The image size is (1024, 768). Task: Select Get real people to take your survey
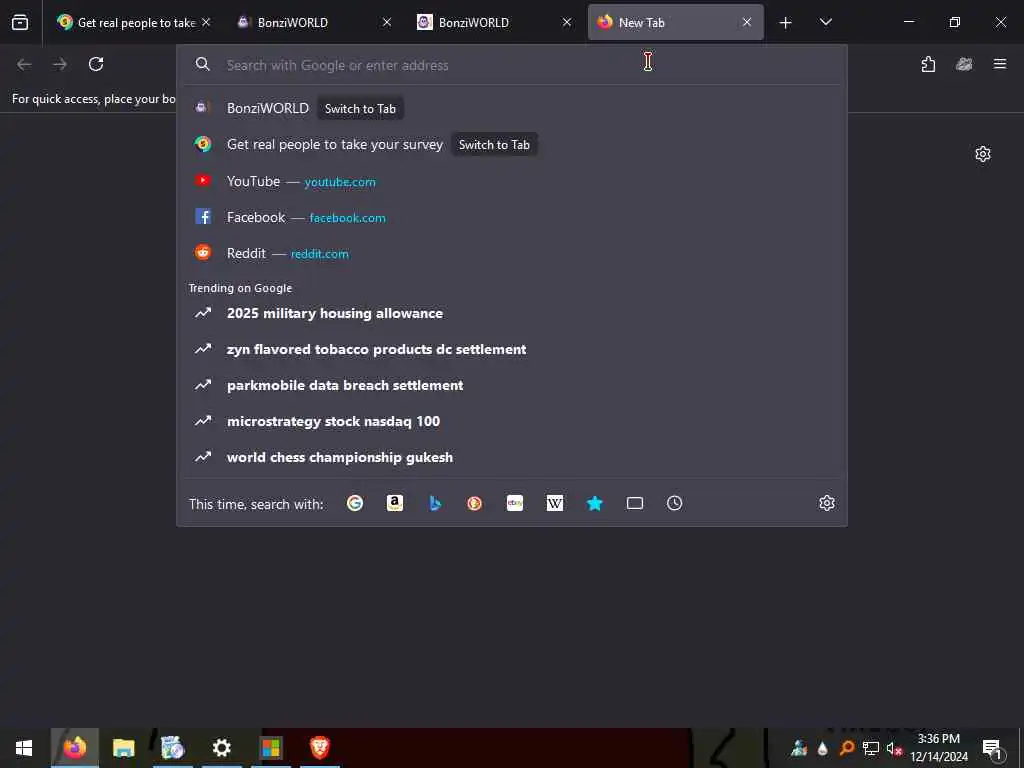click(x=512, y=144)
